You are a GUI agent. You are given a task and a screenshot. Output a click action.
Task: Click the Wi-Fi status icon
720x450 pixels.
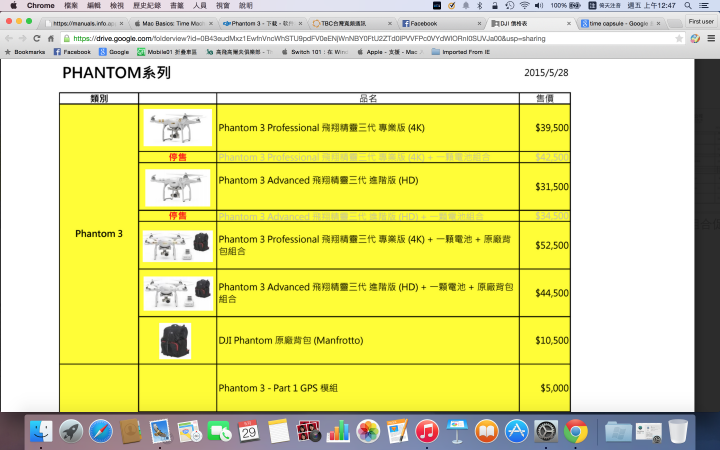pos(524,6)
